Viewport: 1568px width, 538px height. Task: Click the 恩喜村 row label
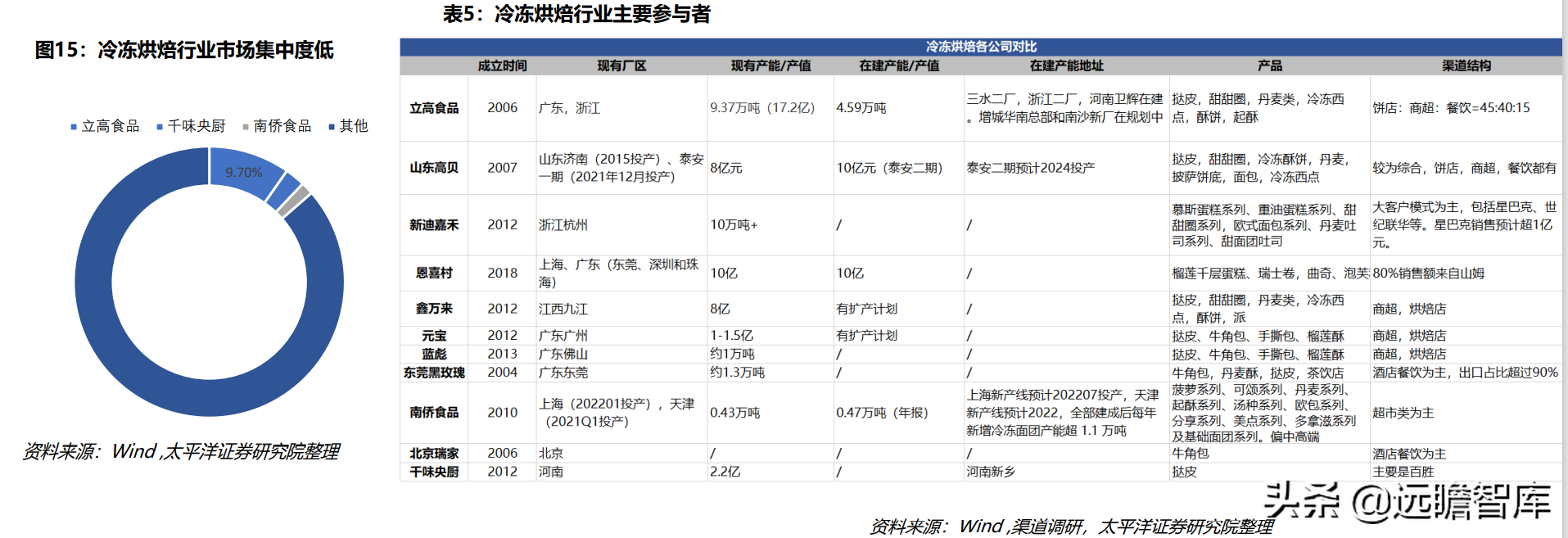pyautogui.click(x=434, y=274)
